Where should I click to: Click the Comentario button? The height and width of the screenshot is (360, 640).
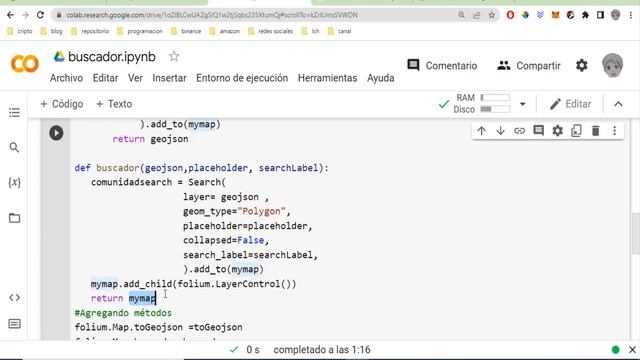[442, 65]
